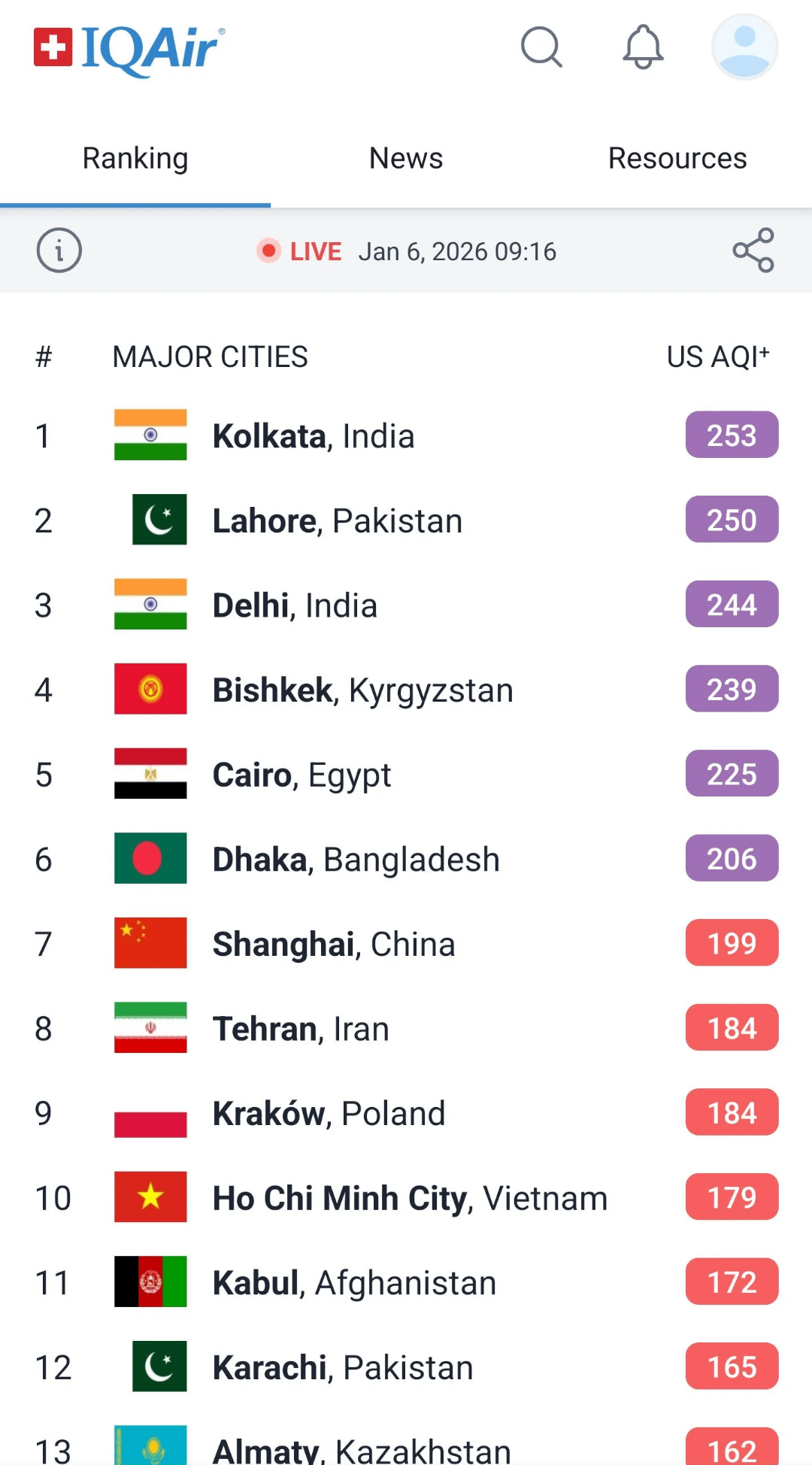Tap the info circle icon
Screen dimensions: 812x1465
point(59,250)
